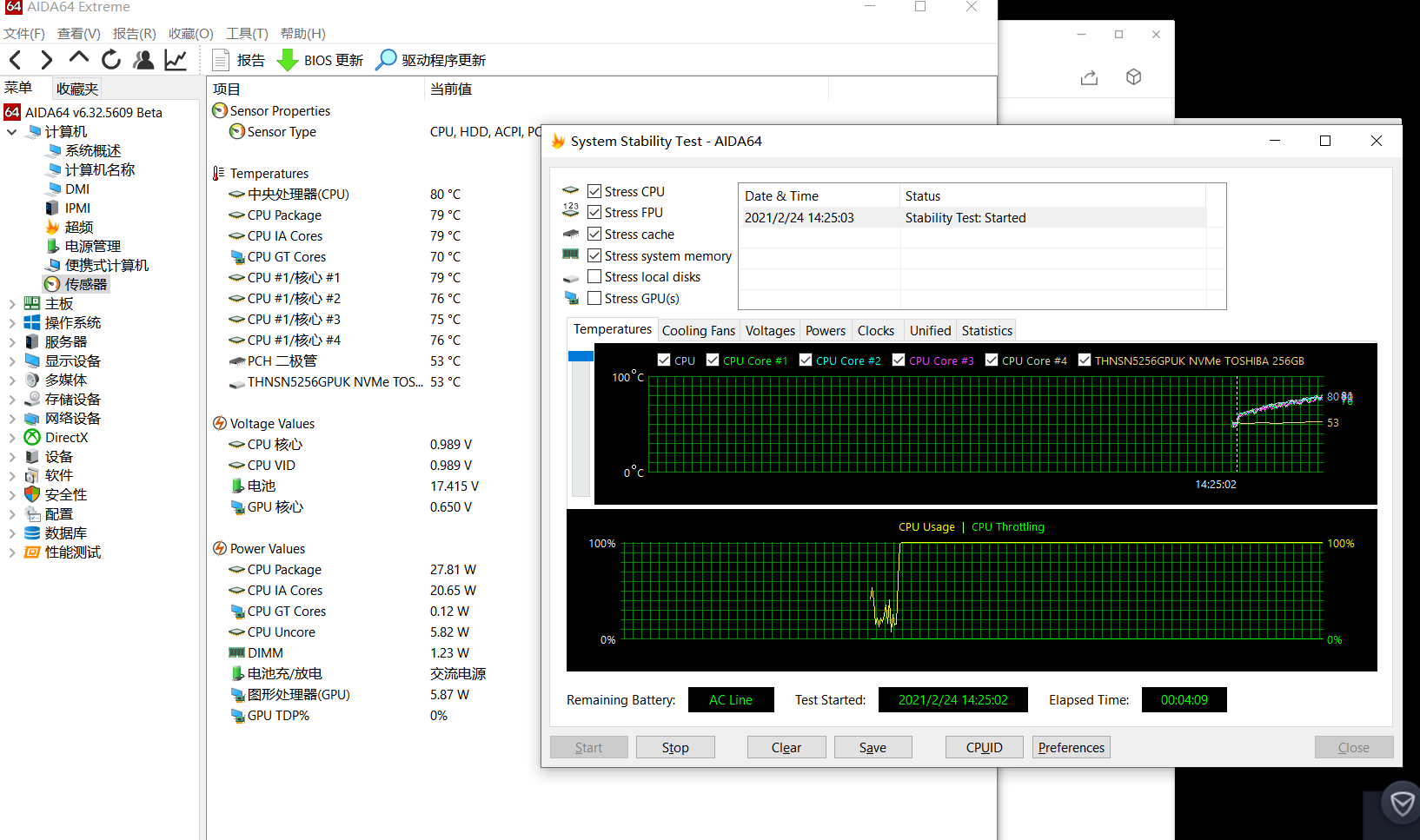Screen dimensions: 1420x840
Task: Click the 2021/2/24 14:25:02 test started field
Action: [953, 699]
